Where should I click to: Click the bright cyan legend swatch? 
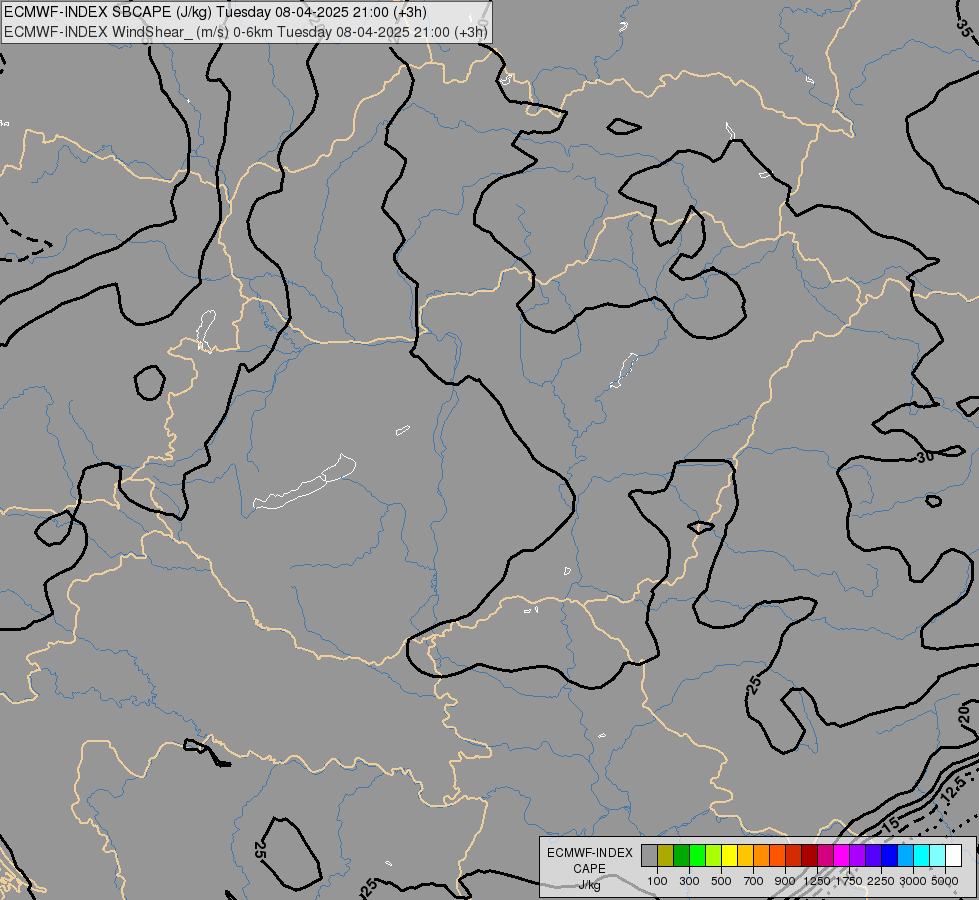[922, 856]
